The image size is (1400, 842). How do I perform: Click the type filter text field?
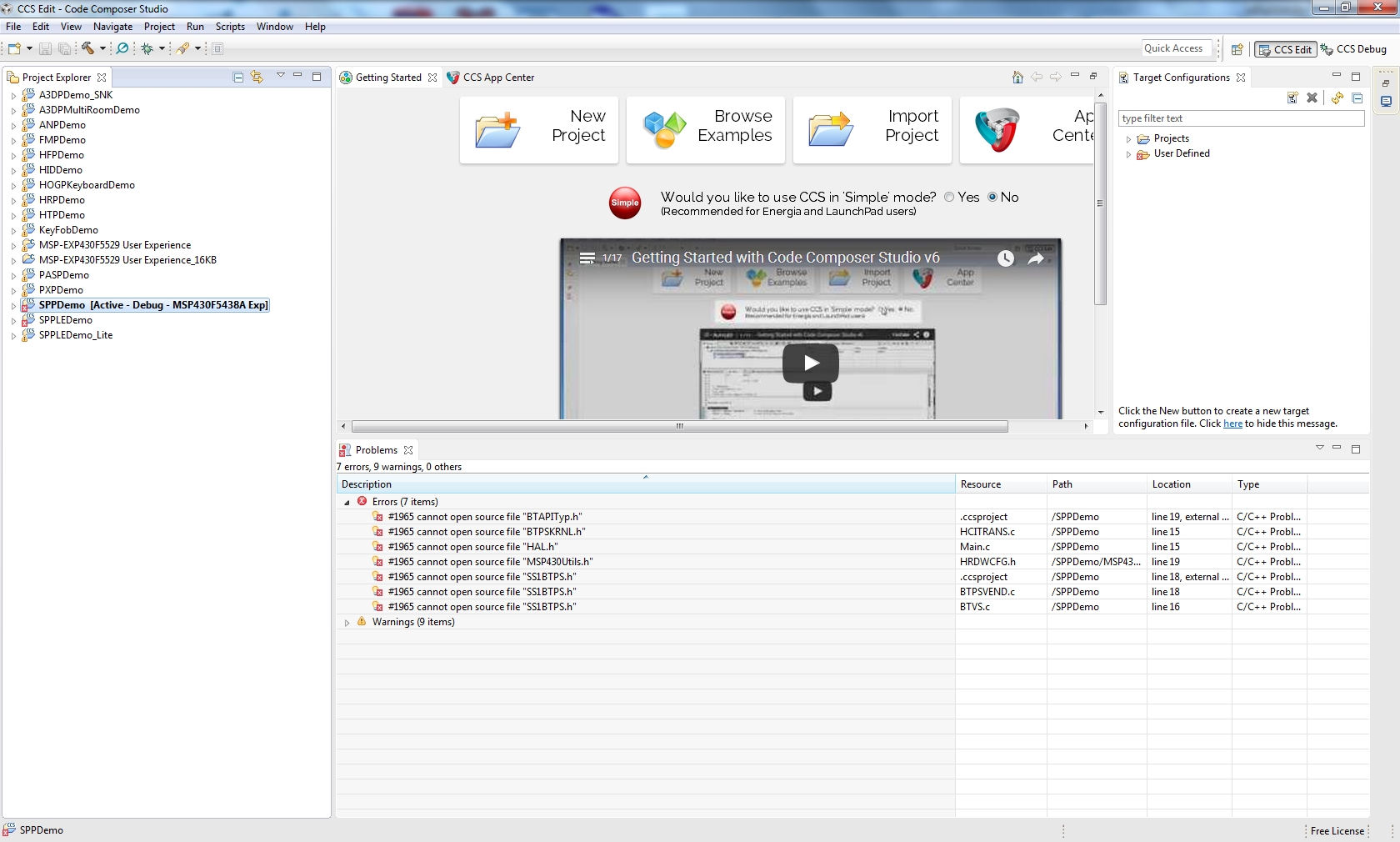click(x=1241, y=118)
